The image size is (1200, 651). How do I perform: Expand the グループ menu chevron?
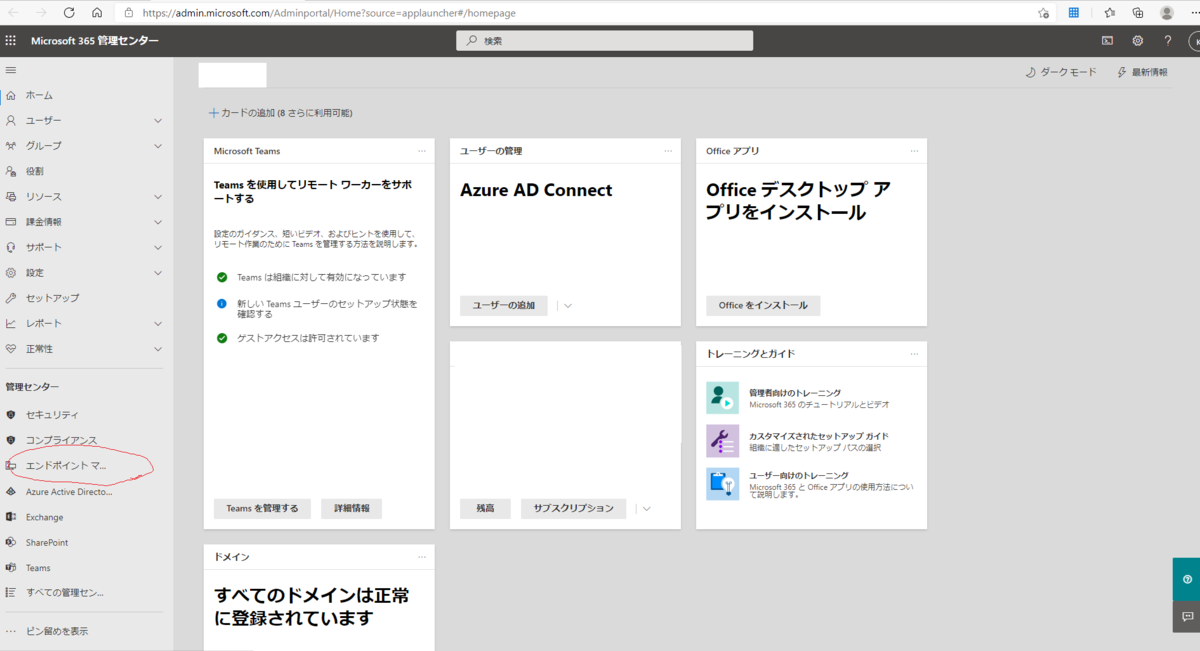coord(158,146)
